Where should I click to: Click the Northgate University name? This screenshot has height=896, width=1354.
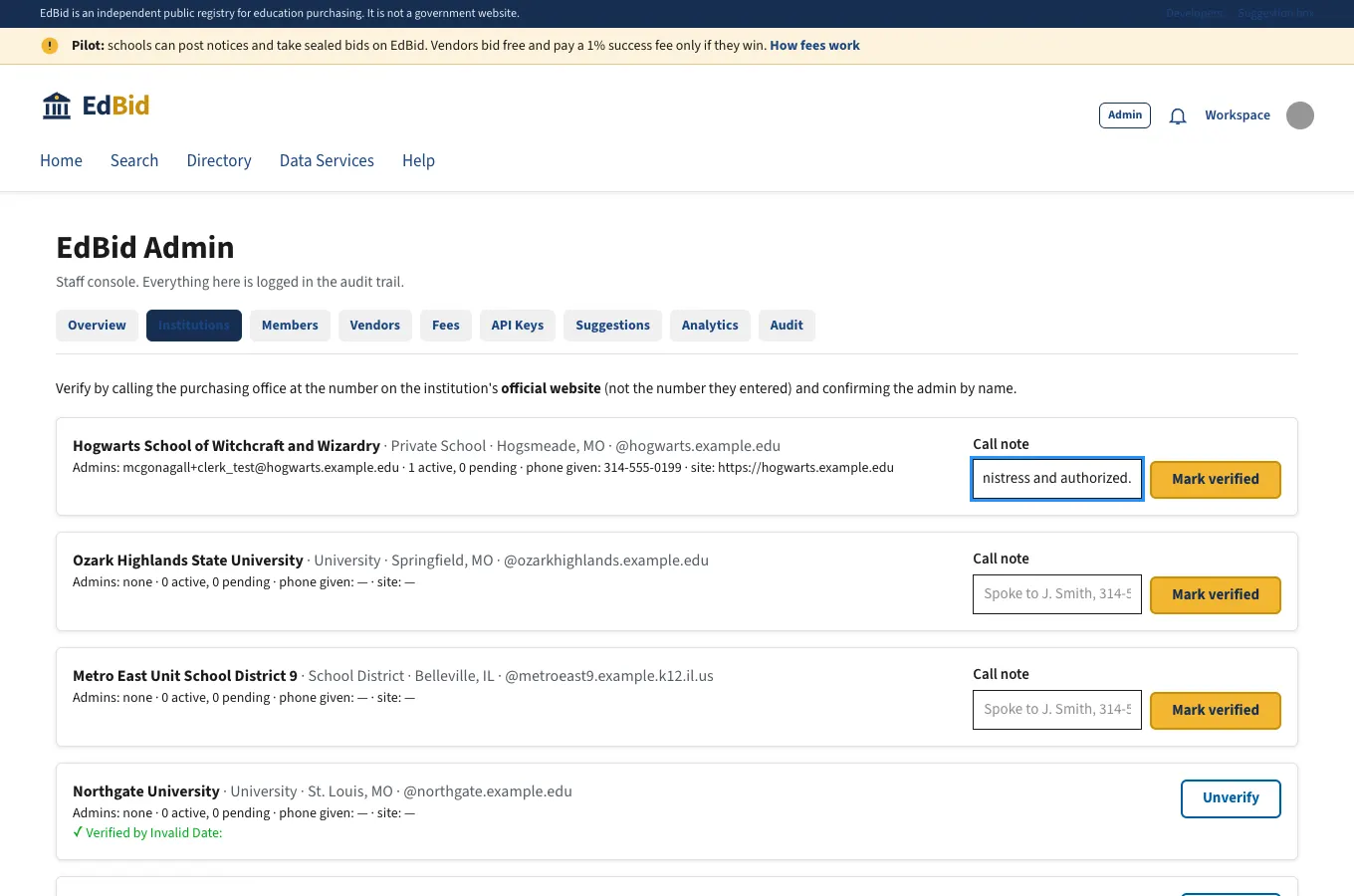tap(146, 791)
